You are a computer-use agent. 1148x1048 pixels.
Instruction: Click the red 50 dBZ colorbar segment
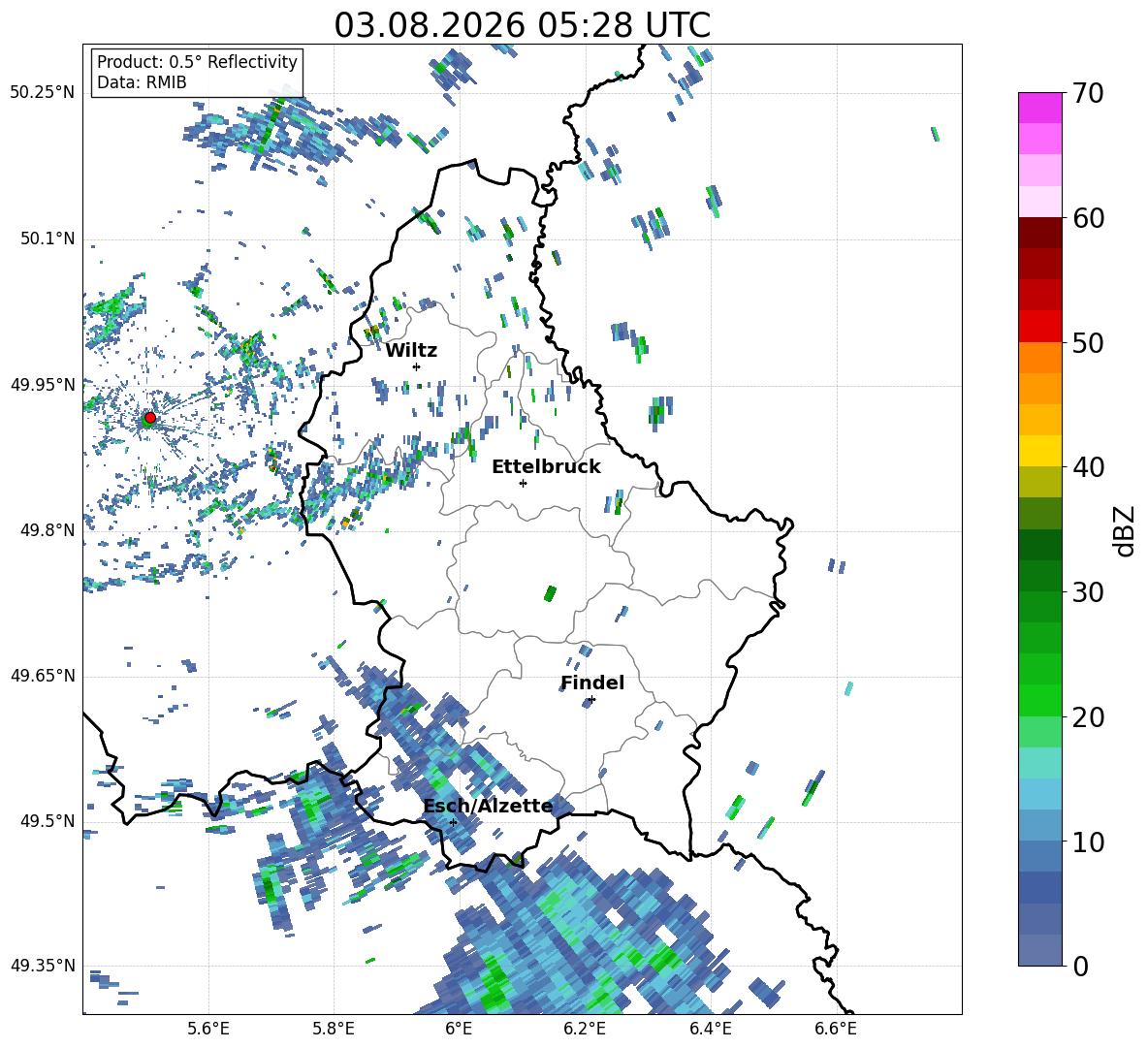point(1039,326)
